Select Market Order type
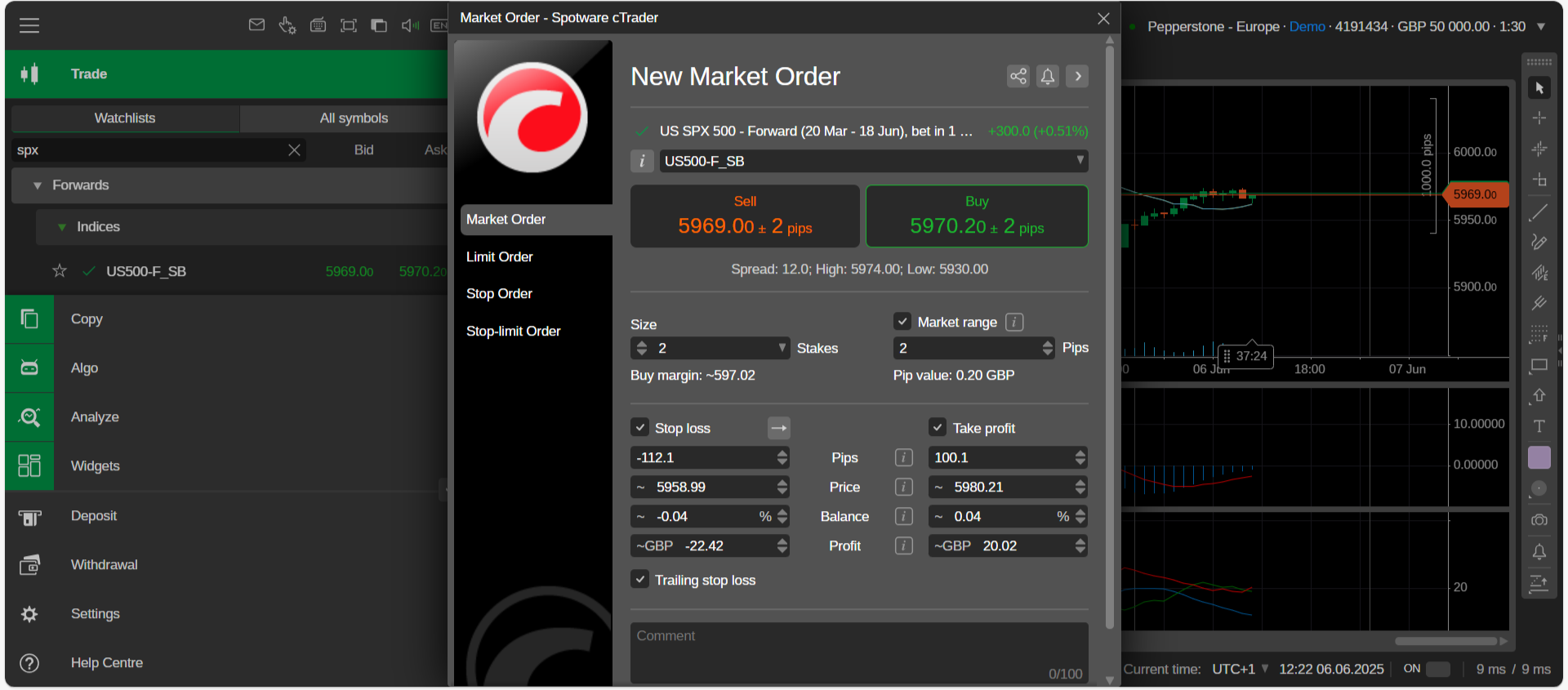The height and width of the screenshot is (690, 1568). [536, 219]
